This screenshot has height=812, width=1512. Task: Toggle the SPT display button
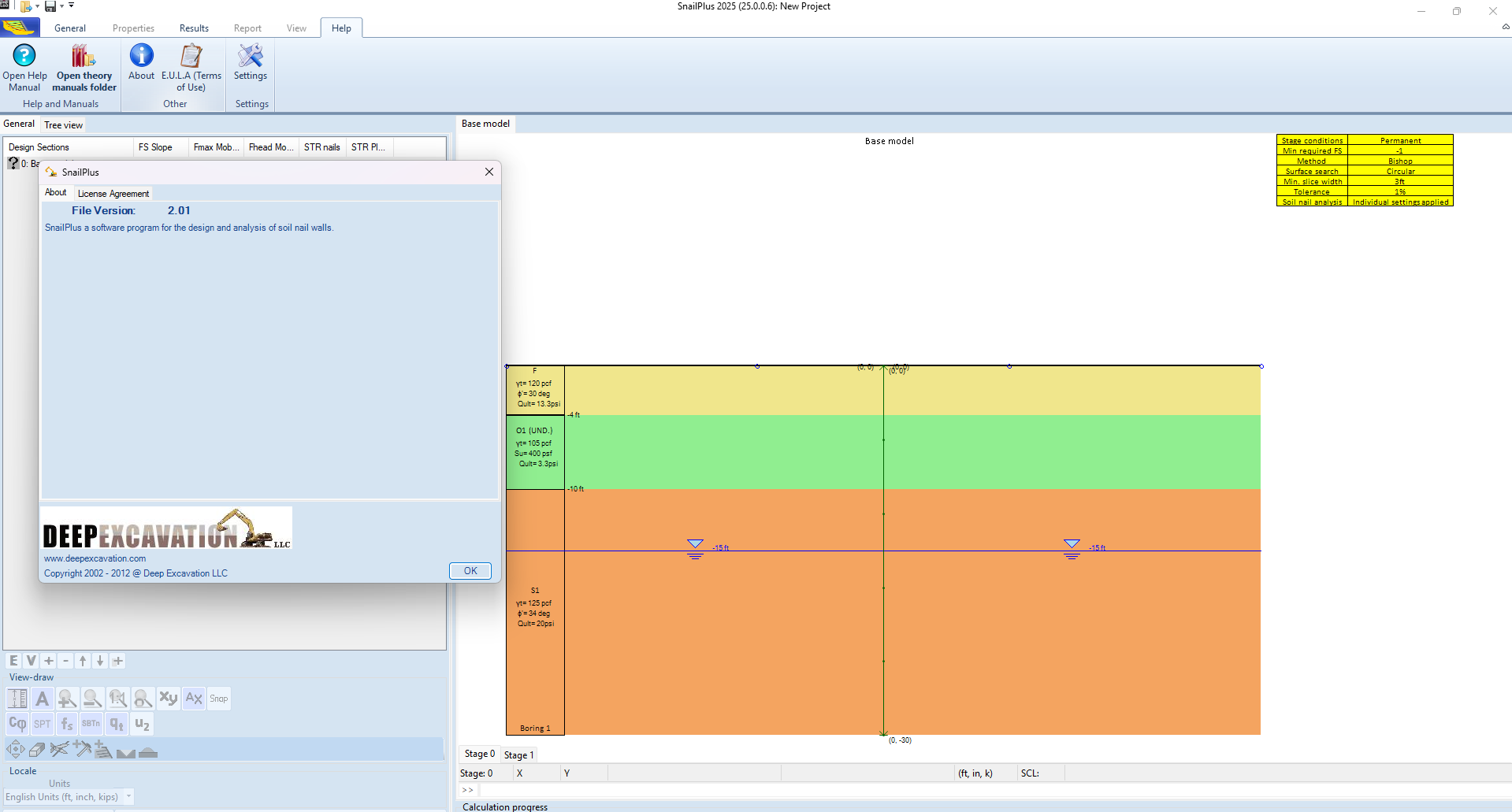click(43, 724)
